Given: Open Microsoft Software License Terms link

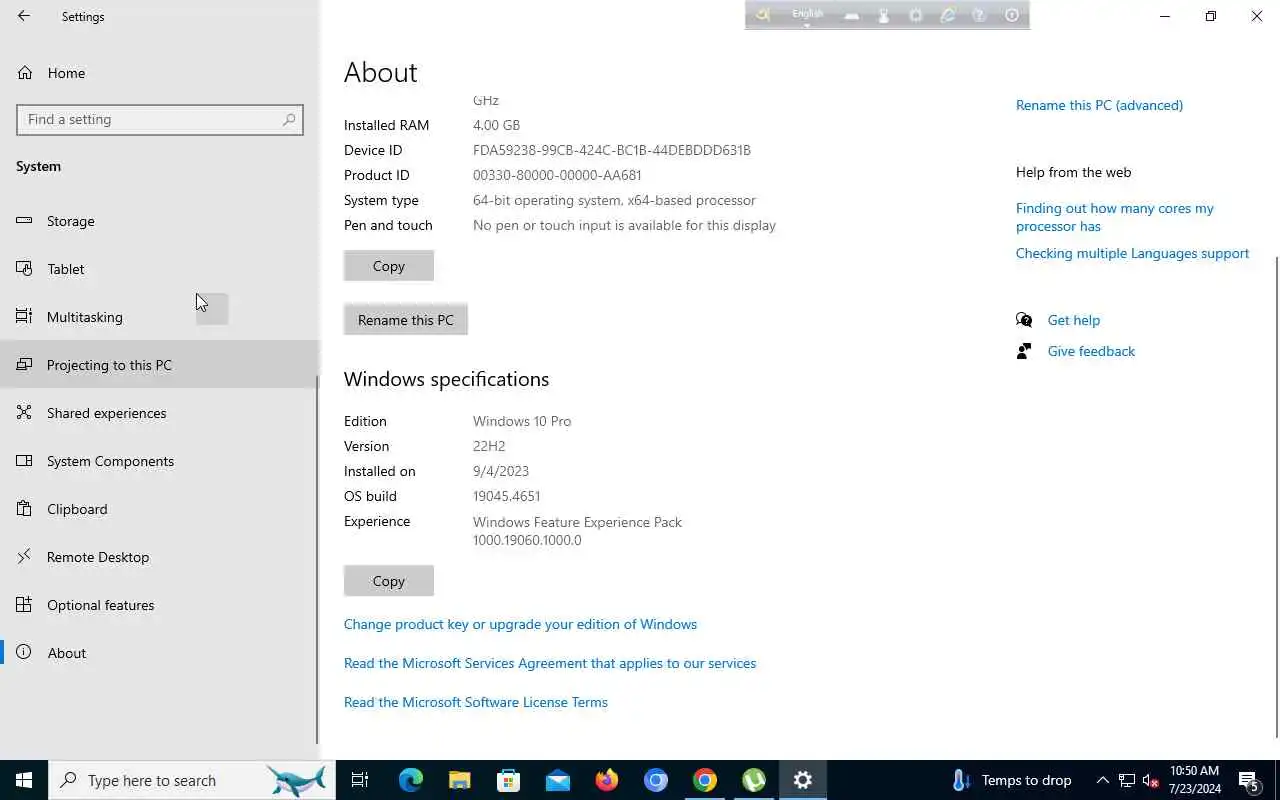Looking at the screenshot, I should 476,702.
